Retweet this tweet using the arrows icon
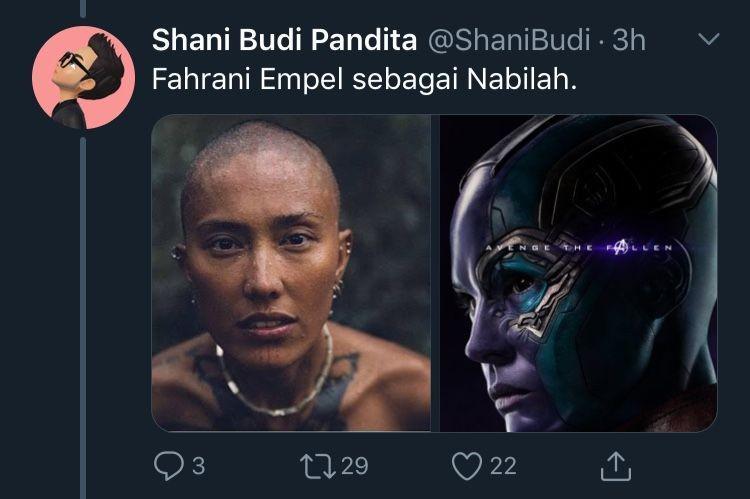 318,466
